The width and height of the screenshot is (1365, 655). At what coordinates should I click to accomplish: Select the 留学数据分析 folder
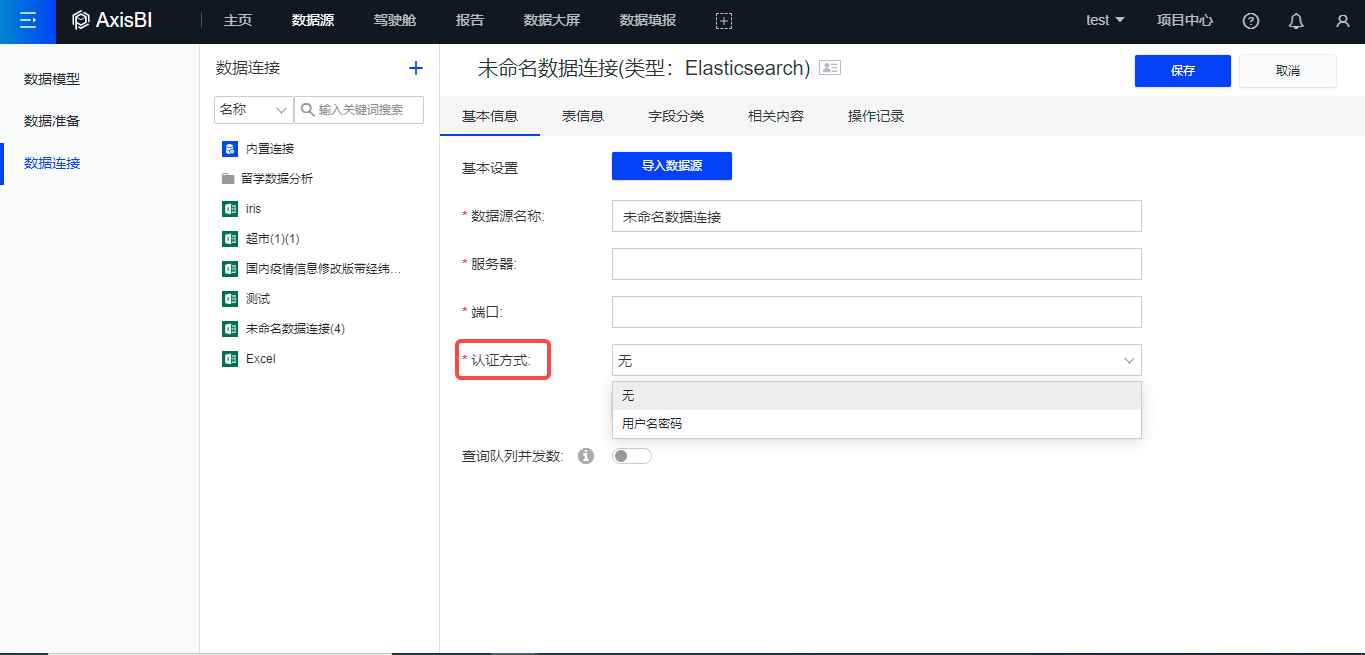coord(277,179)
